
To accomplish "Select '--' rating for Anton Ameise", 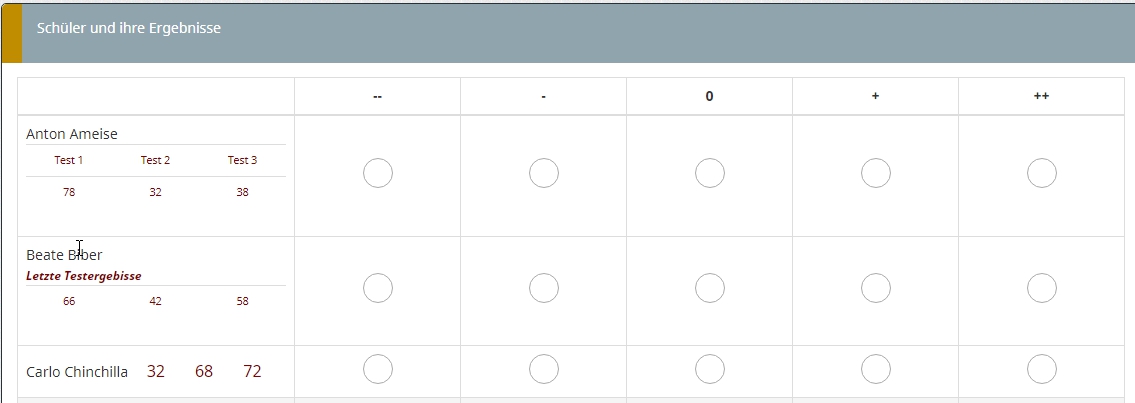I will coord(378,173).
